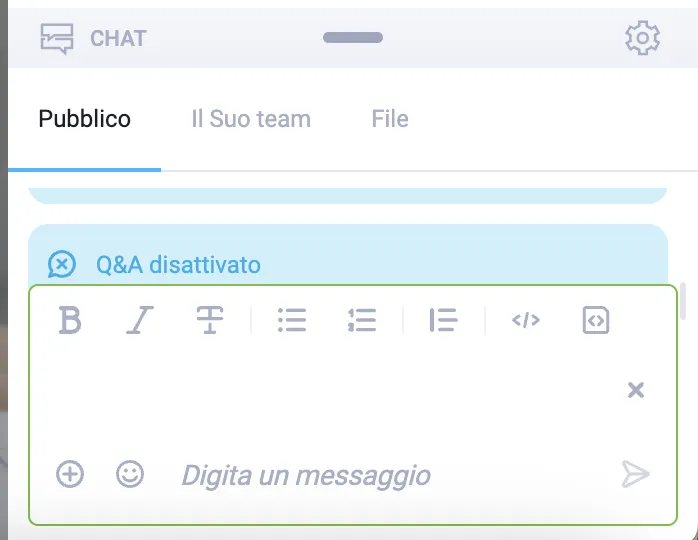This screenshot has width=698, height=540.
Task: Switch to Il Suo team tab
Action: click(251, 119)
